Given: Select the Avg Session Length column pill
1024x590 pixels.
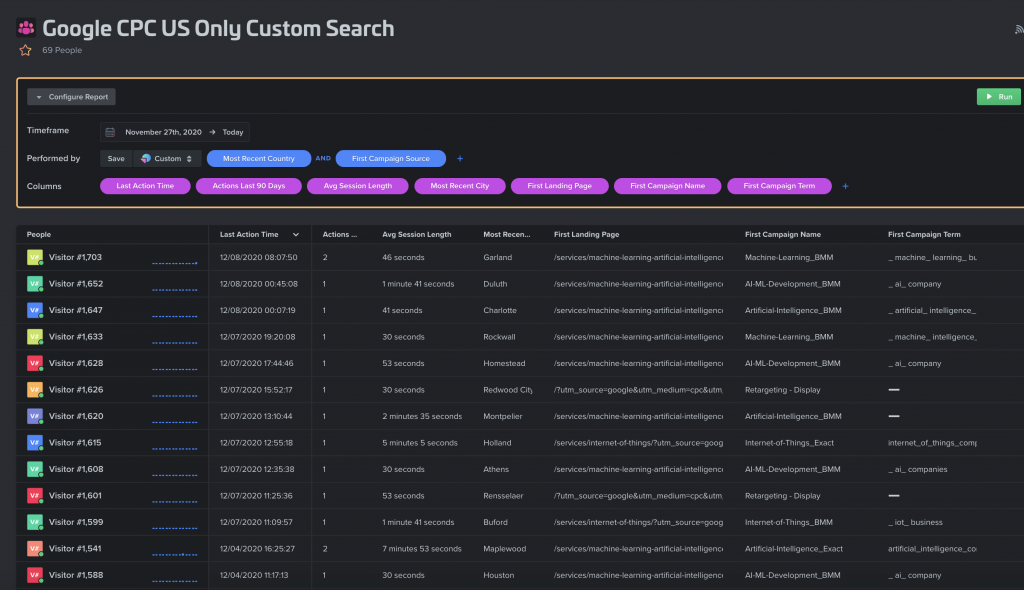Looking at the screenshot, I should coord(358,186).
